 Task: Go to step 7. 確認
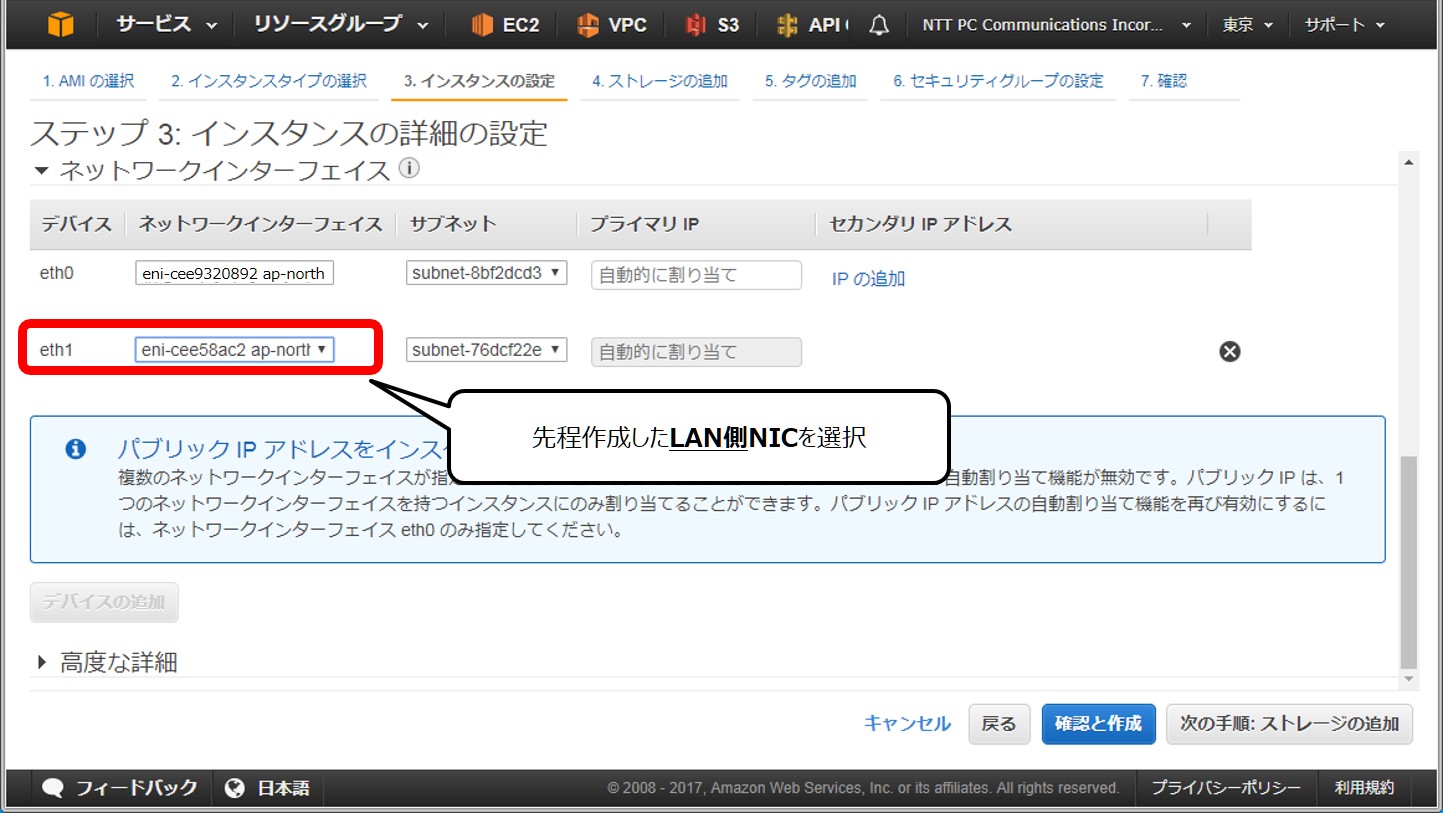click(x=1164, y=81)
